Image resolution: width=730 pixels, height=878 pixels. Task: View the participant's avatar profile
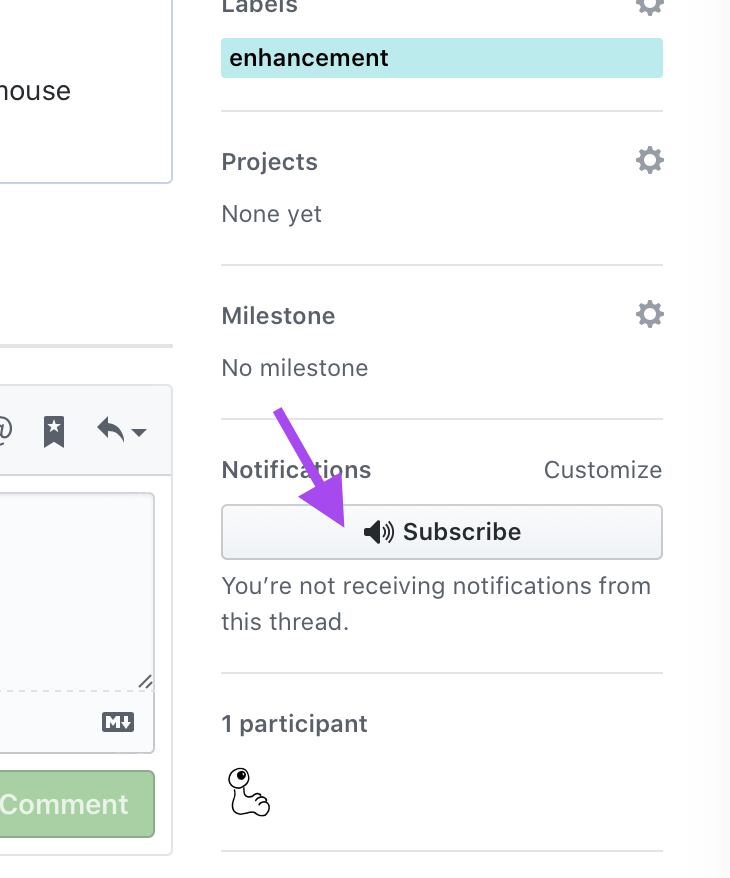point(250,791)
